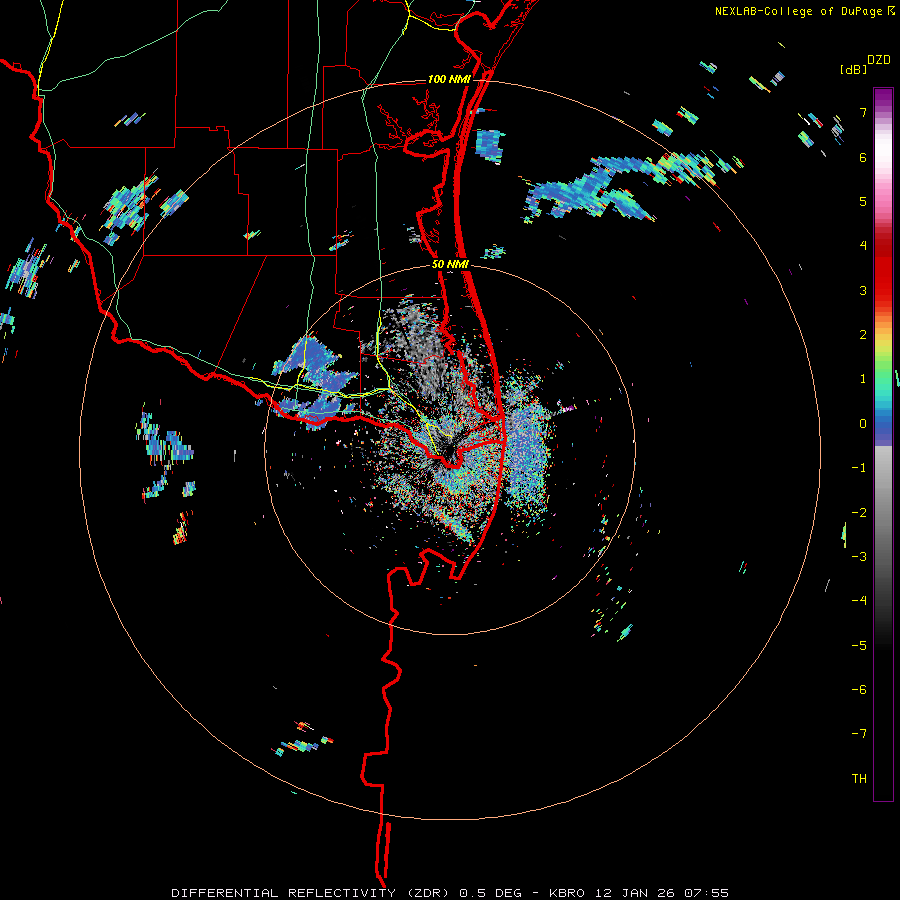Screen dimensions: 900x900
Task: Click the 2 value on color scale
Action: pyautogui.click(x=863, y=335)
